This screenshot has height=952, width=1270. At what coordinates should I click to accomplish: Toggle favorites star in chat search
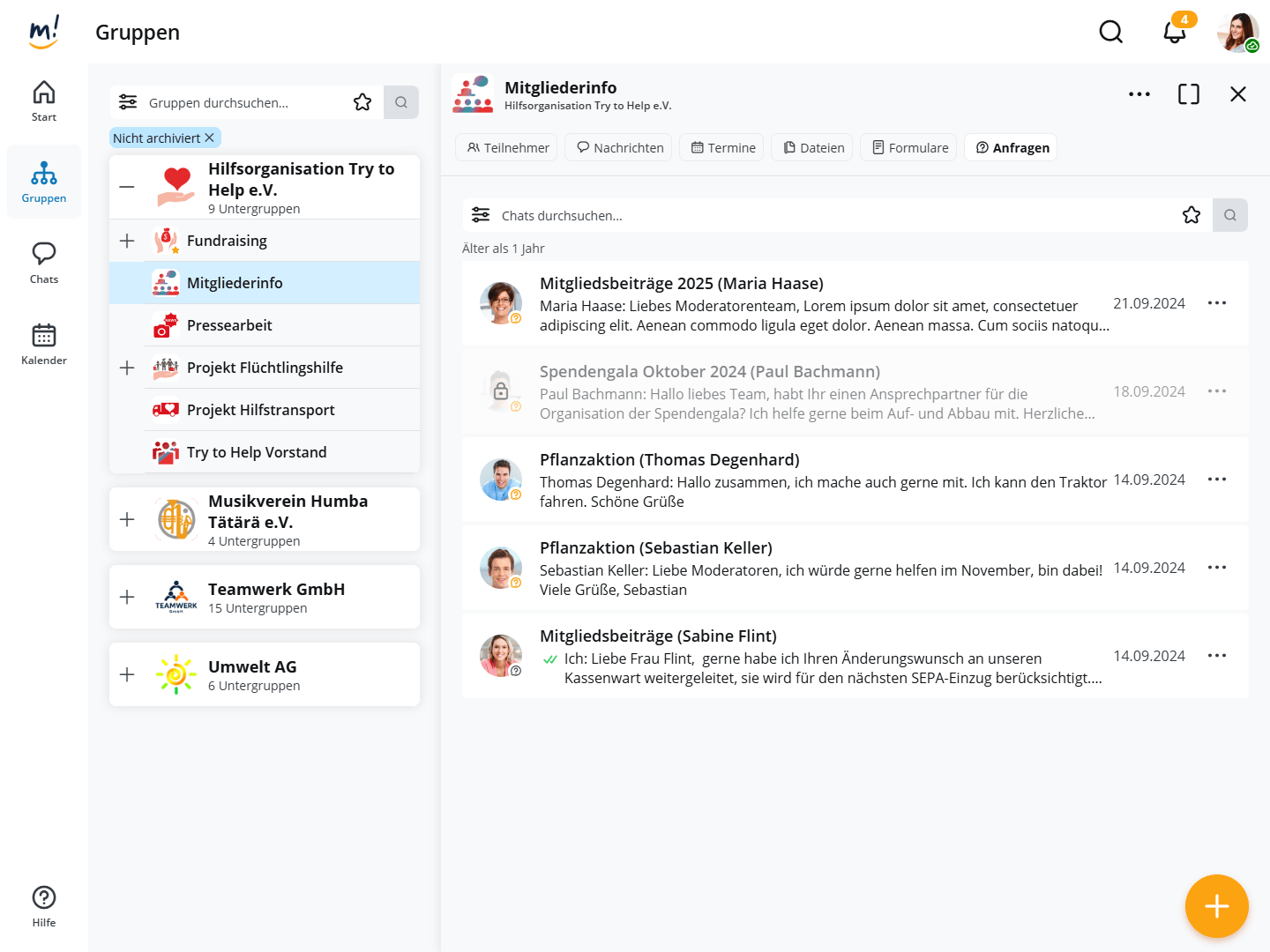point(1191,215)
